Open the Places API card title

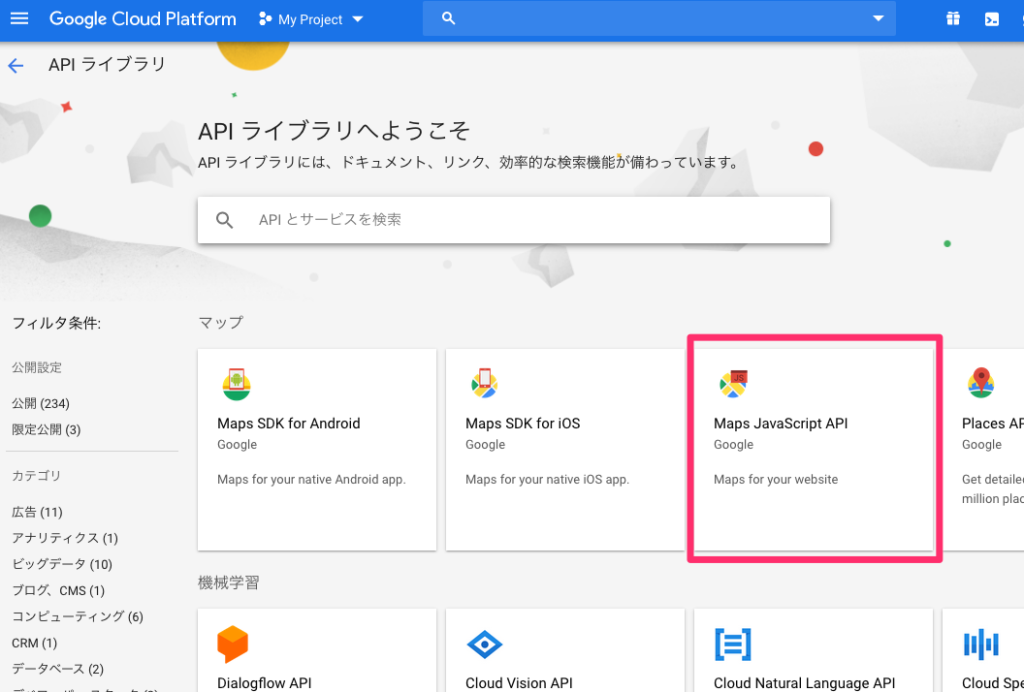coord(993,423)
